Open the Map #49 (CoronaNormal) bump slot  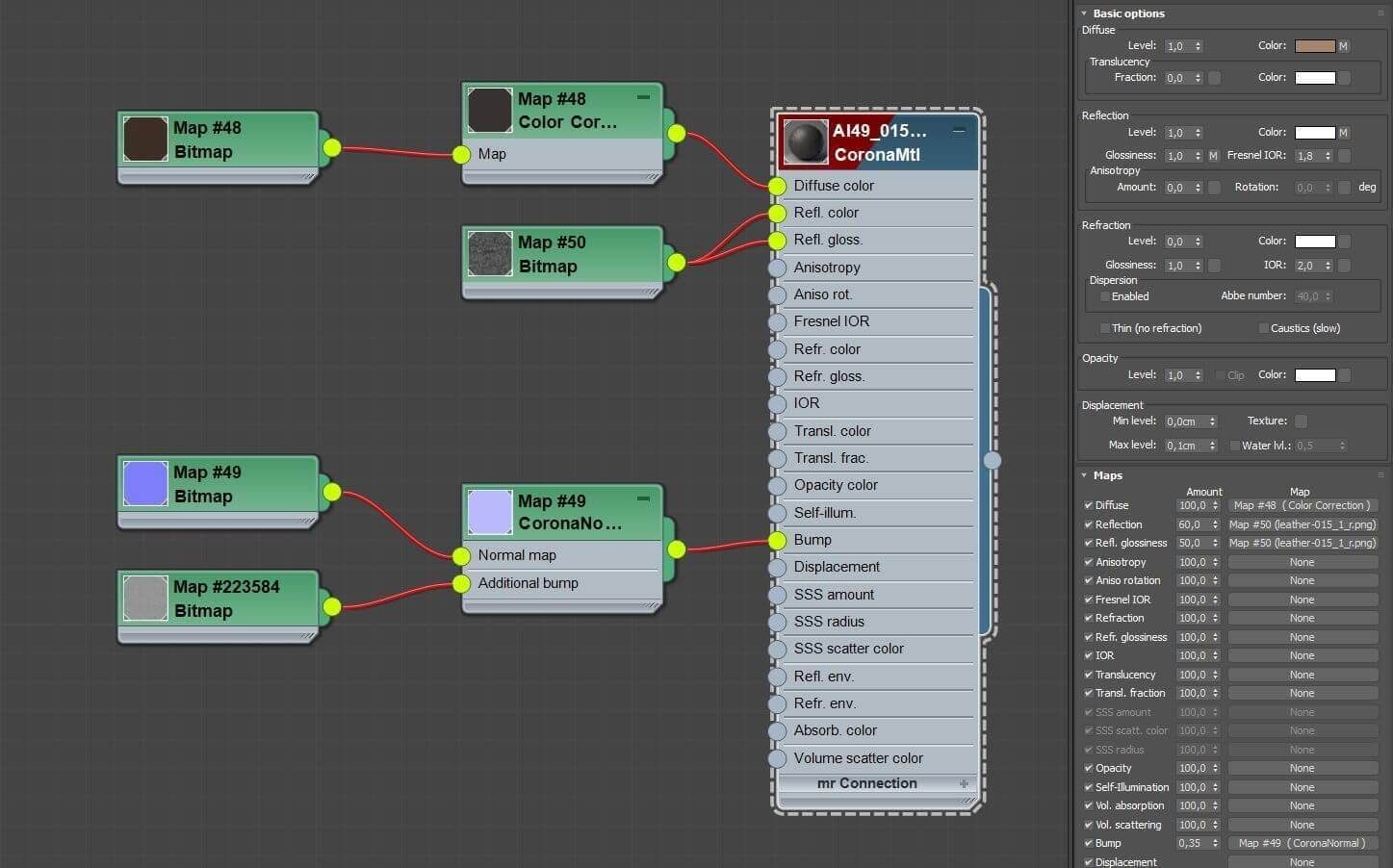coord(1303,843)
